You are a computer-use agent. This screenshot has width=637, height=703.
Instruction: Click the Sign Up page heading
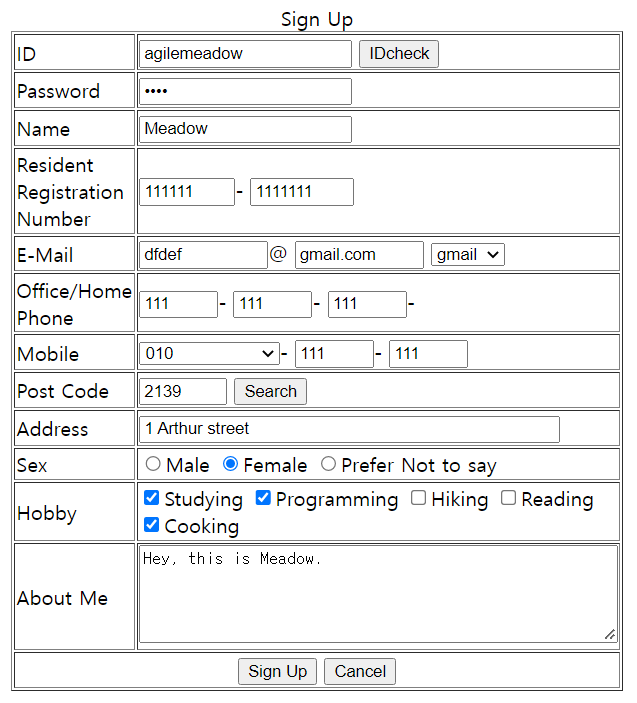click(x=317, y=20)
